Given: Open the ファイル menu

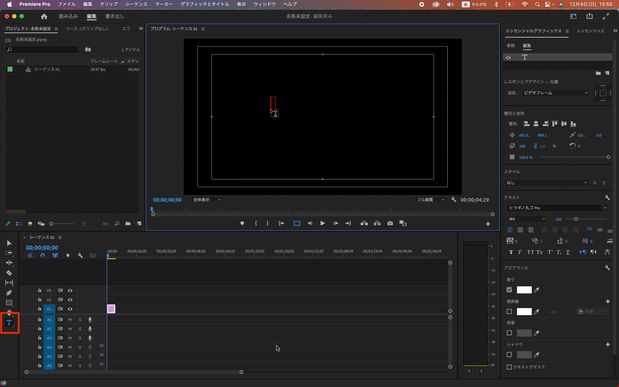Looking at the screenshot, I should tap(66, 4).
